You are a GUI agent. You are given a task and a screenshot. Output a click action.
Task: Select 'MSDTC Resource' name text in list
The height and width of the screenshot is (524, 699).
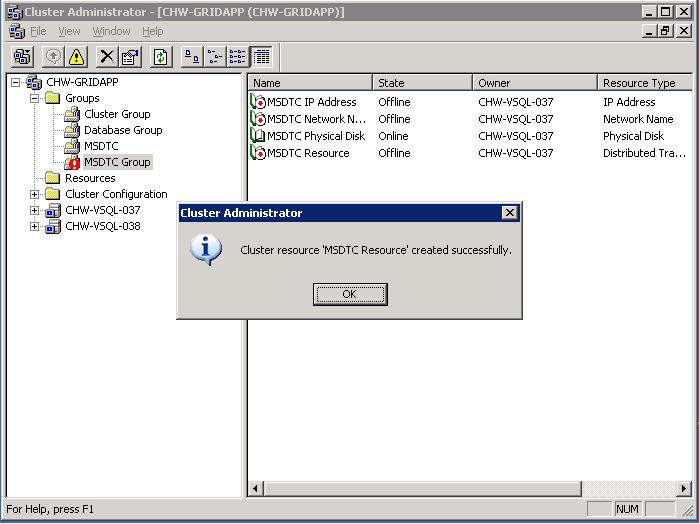(x=308, y=153)
